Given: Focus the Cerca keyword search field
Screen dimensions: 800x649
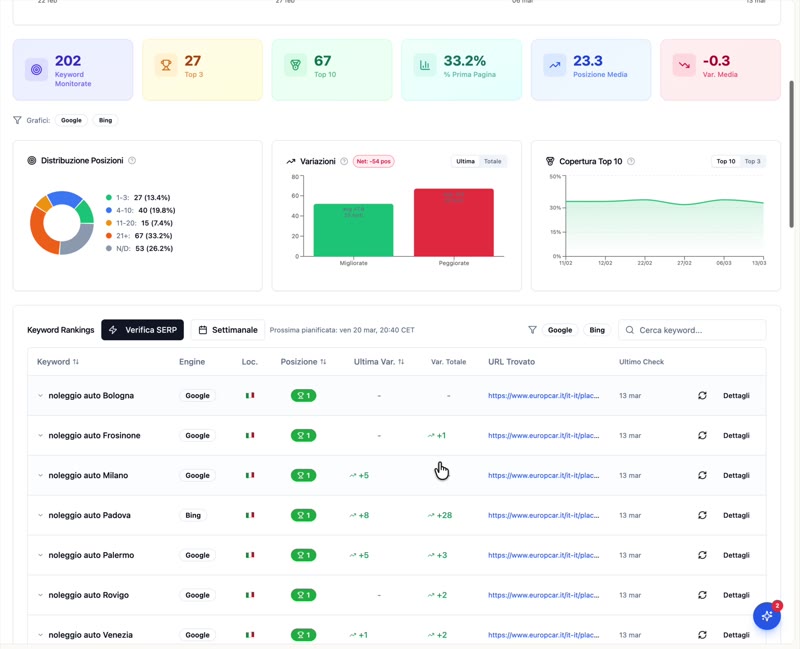Looking at the screenshot, I should 692,330.
